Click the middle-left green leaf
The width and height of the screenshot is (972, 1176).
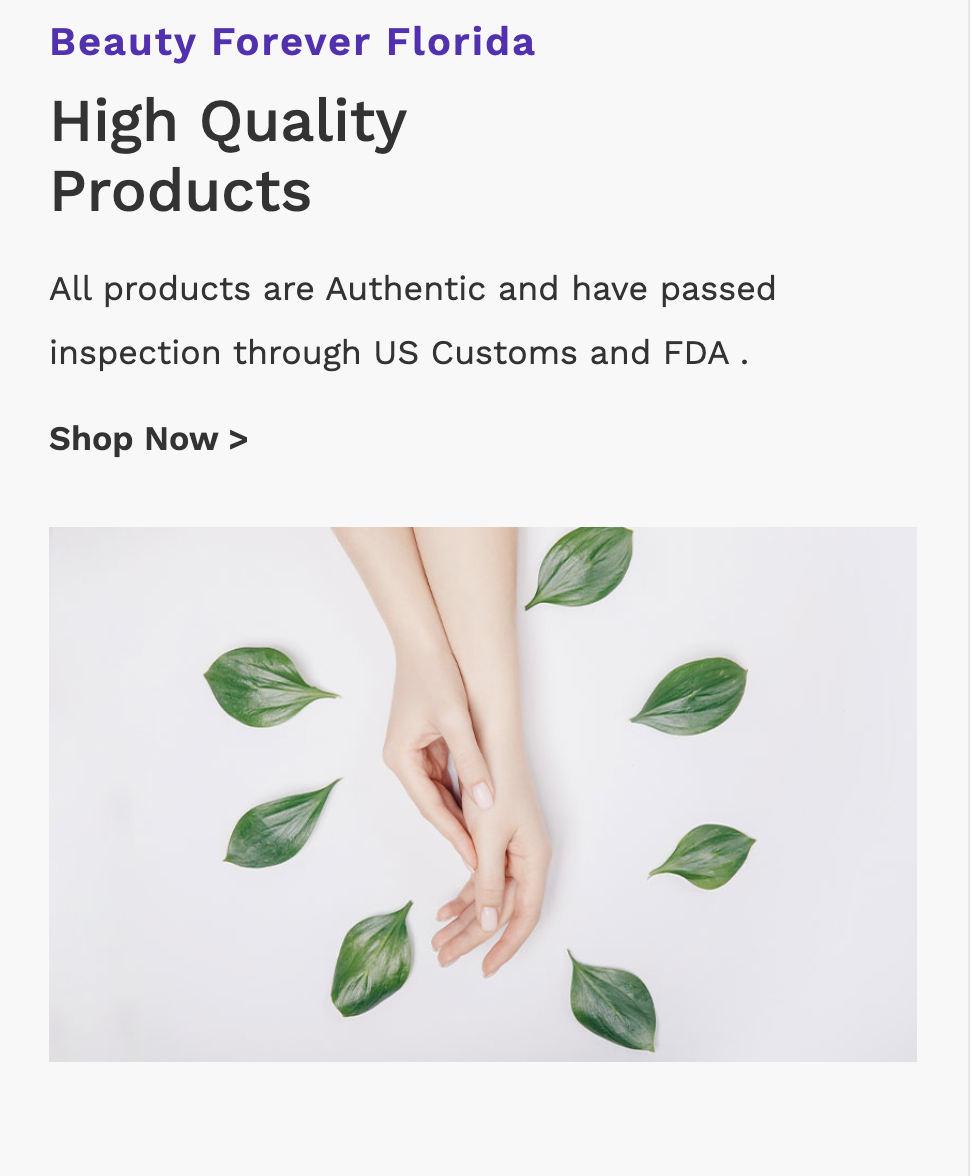point(280,825)
